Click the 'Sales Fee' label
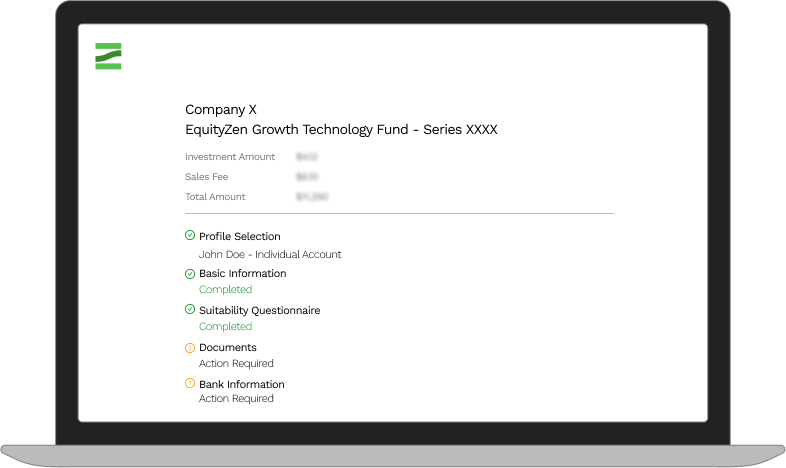Image resolution: width=786 pixels, height=468 pixels. click(x=207, y=177)
